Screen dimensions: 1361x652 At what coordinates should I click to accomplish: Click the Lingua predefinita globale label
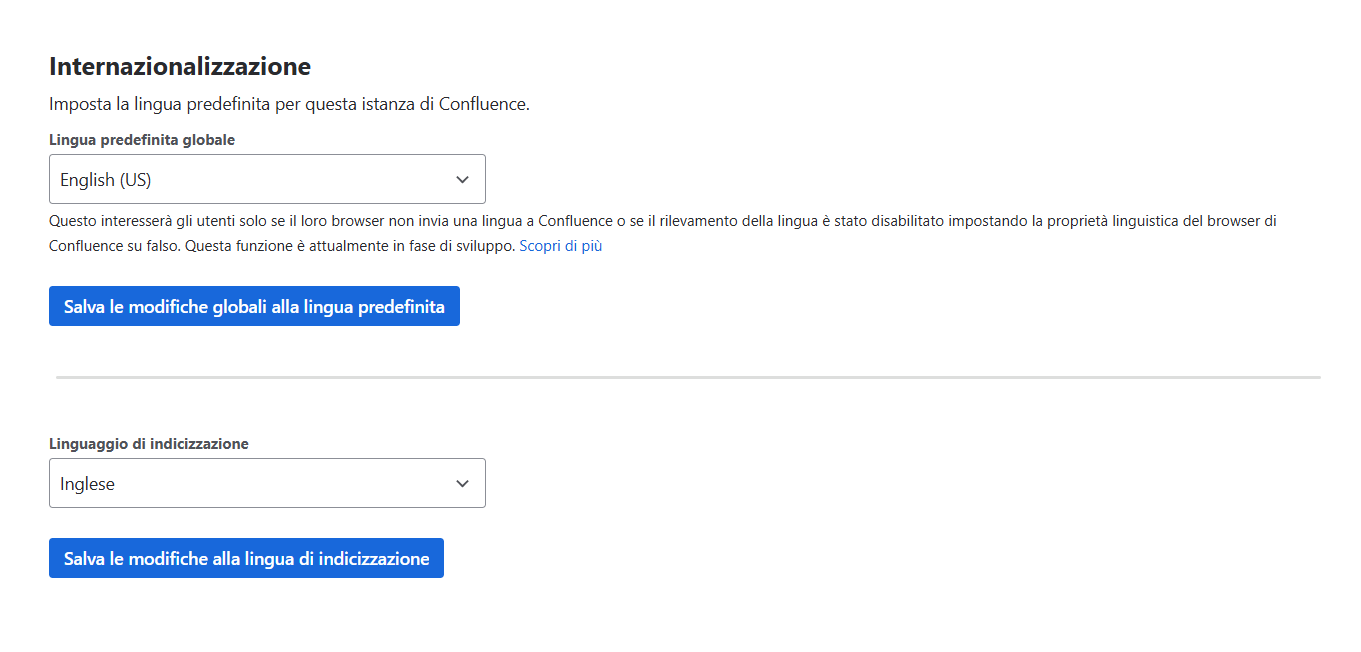tap(142, 140)
